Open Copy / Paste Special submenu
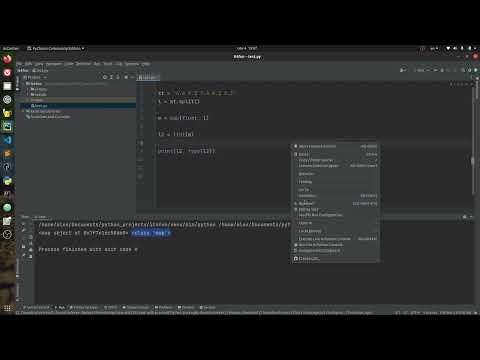 (x=335, y=160)
